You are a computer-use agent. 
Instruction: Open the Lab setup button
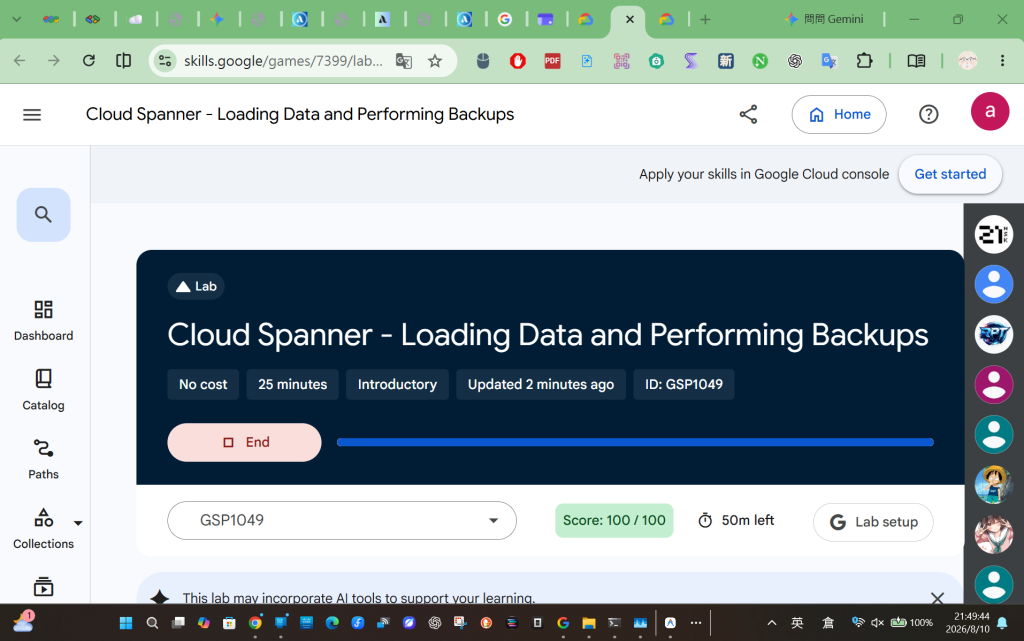tap(873, 522)
